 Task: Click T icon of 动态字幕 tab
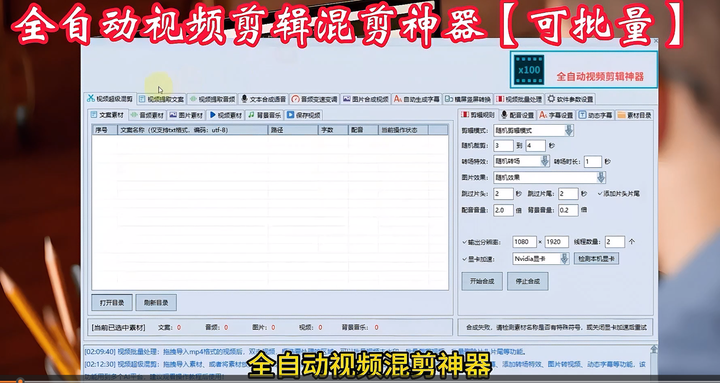click(582, 115)
